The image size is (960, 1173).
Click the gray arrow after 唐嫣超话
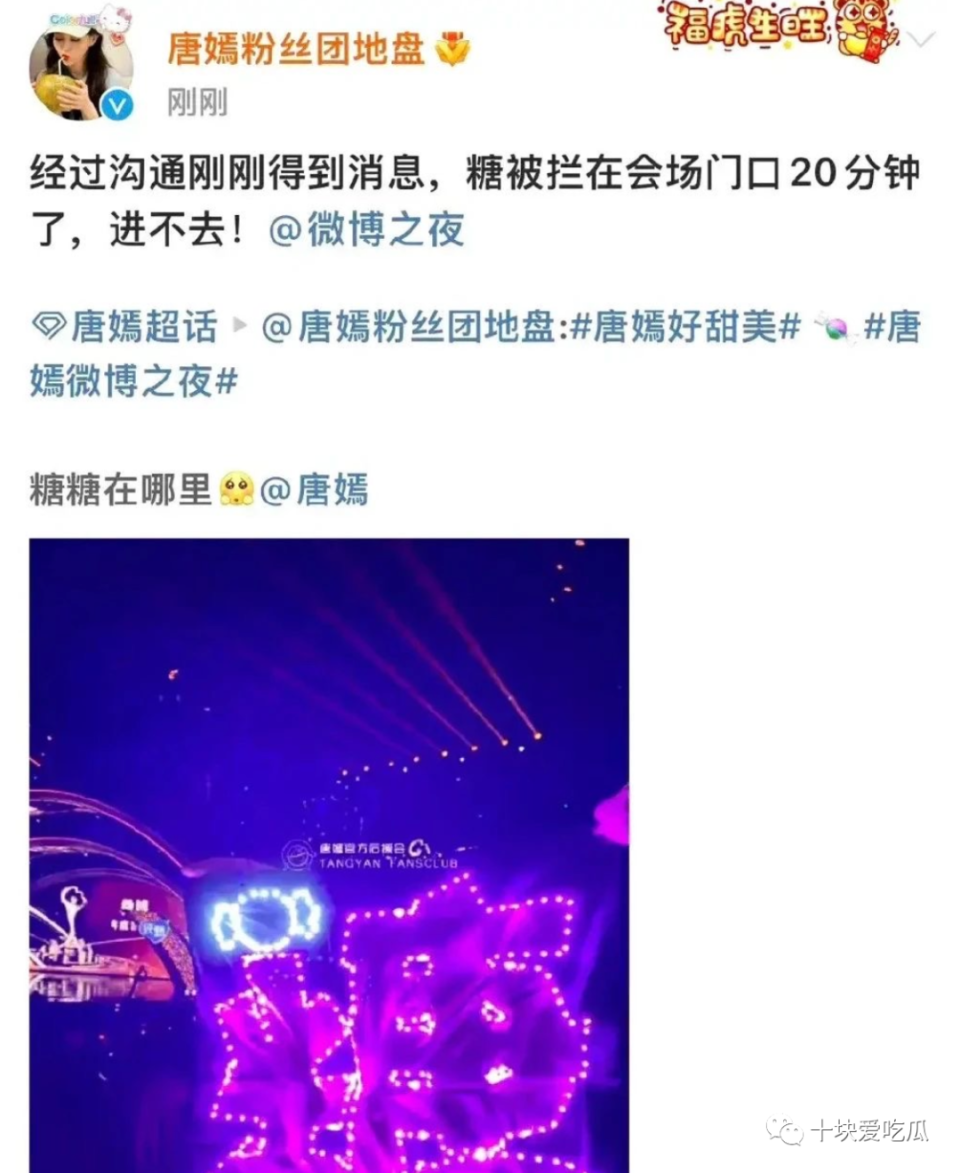click(x=239, y=325)
